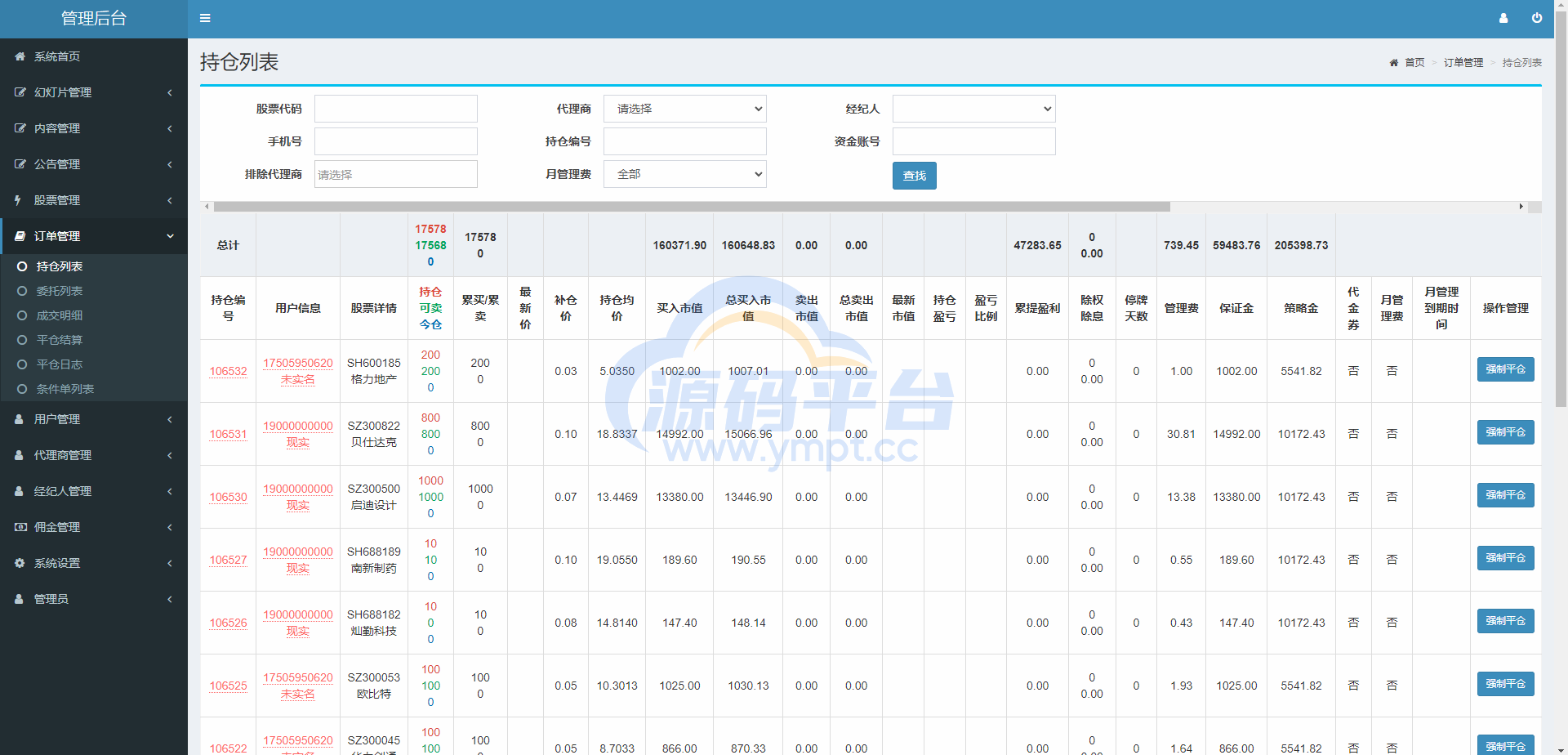Expand the 代理商管理 menu
The height and width of the screenshot is (755, 1568).
93,455
